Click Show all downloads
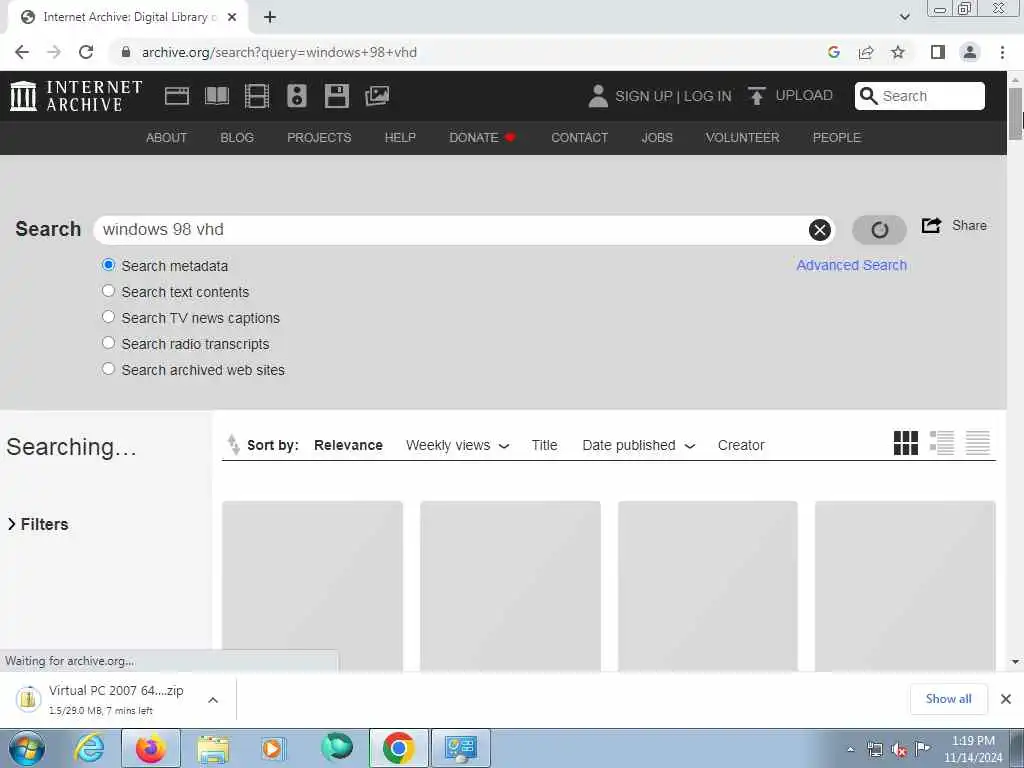1024x768 pixels. 948,699
